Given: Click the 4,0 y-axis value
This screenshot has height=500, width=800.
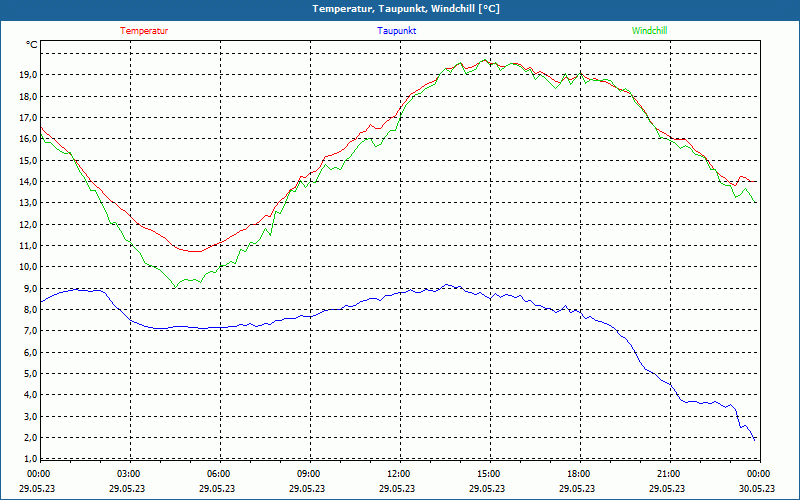Looking at the screenshot, I should (30, 395).
